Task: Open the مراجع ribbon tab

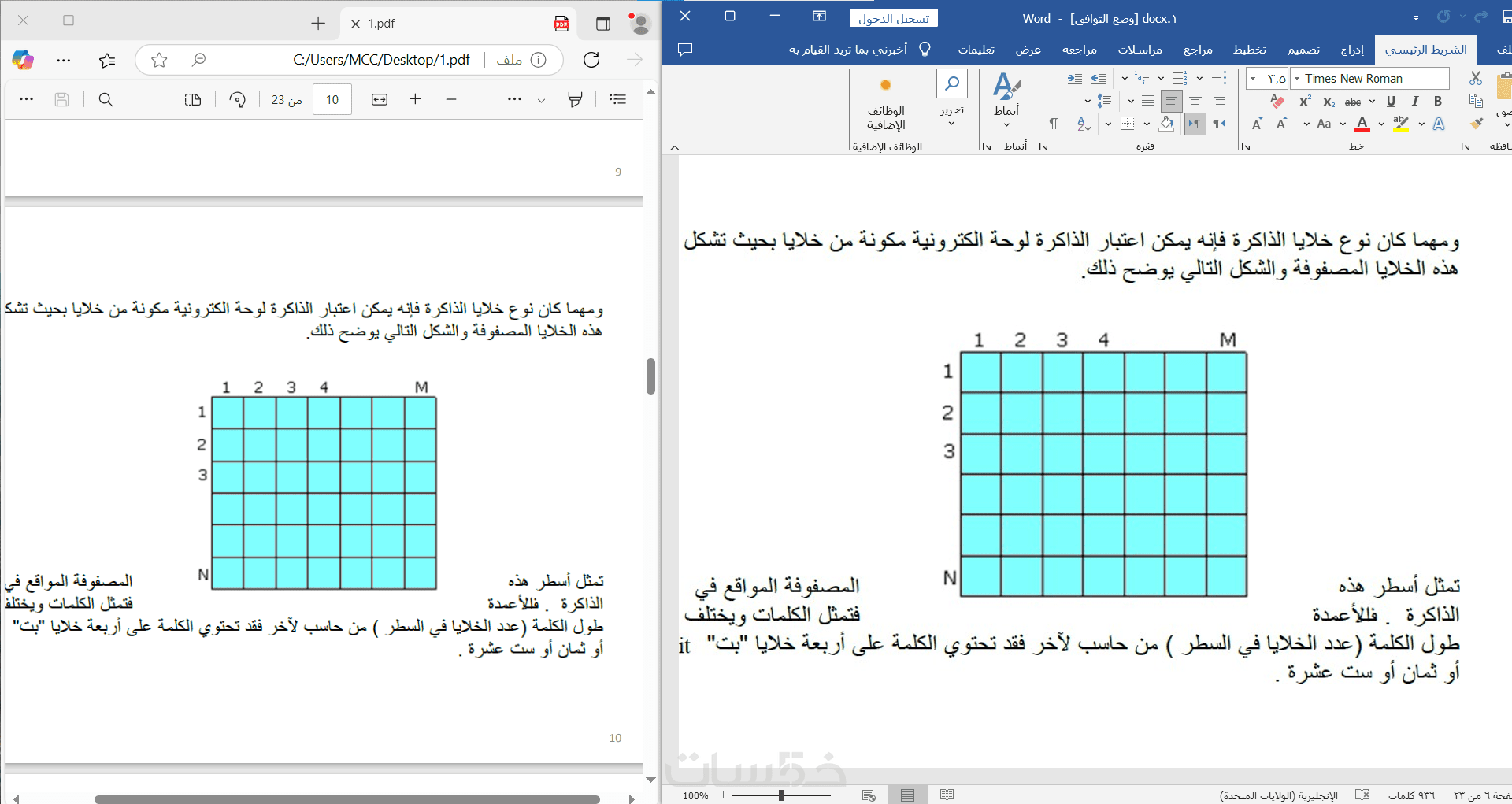Action: (1198, 50)
